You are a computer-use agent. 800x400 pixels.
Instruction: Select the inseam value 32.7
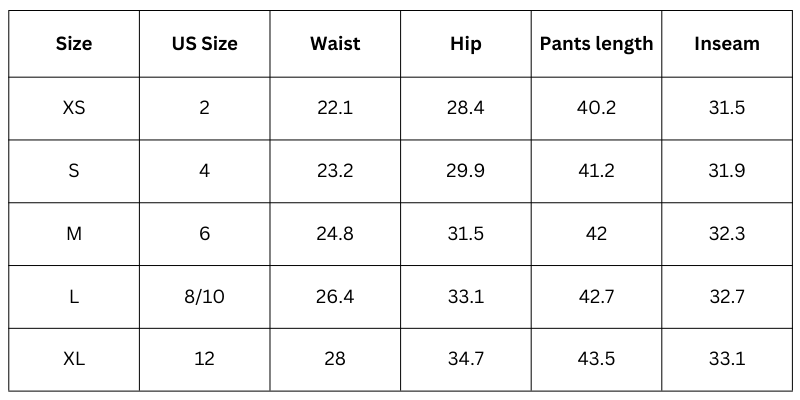pyautogui.click(x=726, y=296)
